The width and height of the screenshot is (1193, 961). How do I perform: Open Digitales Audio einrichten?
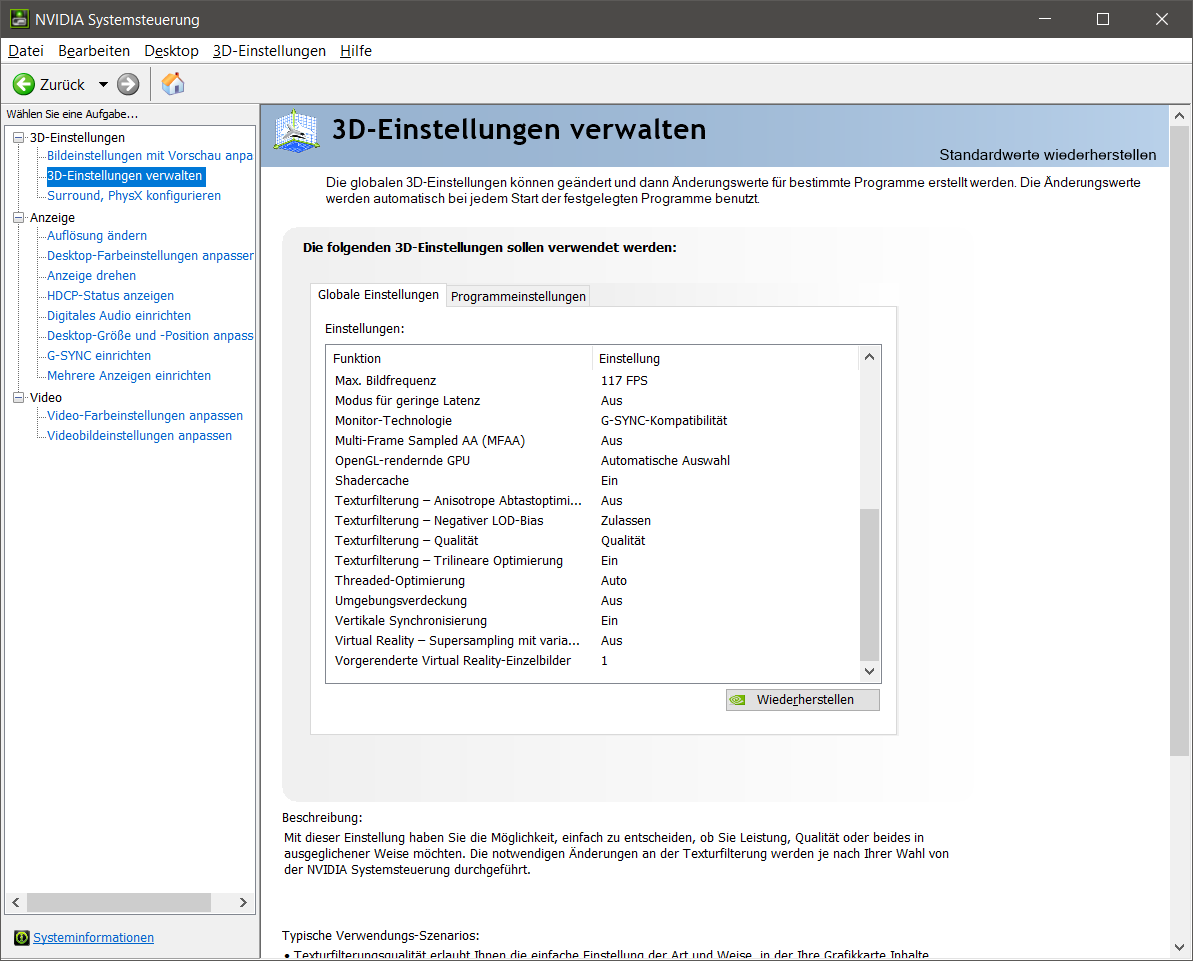pos(119,315)
